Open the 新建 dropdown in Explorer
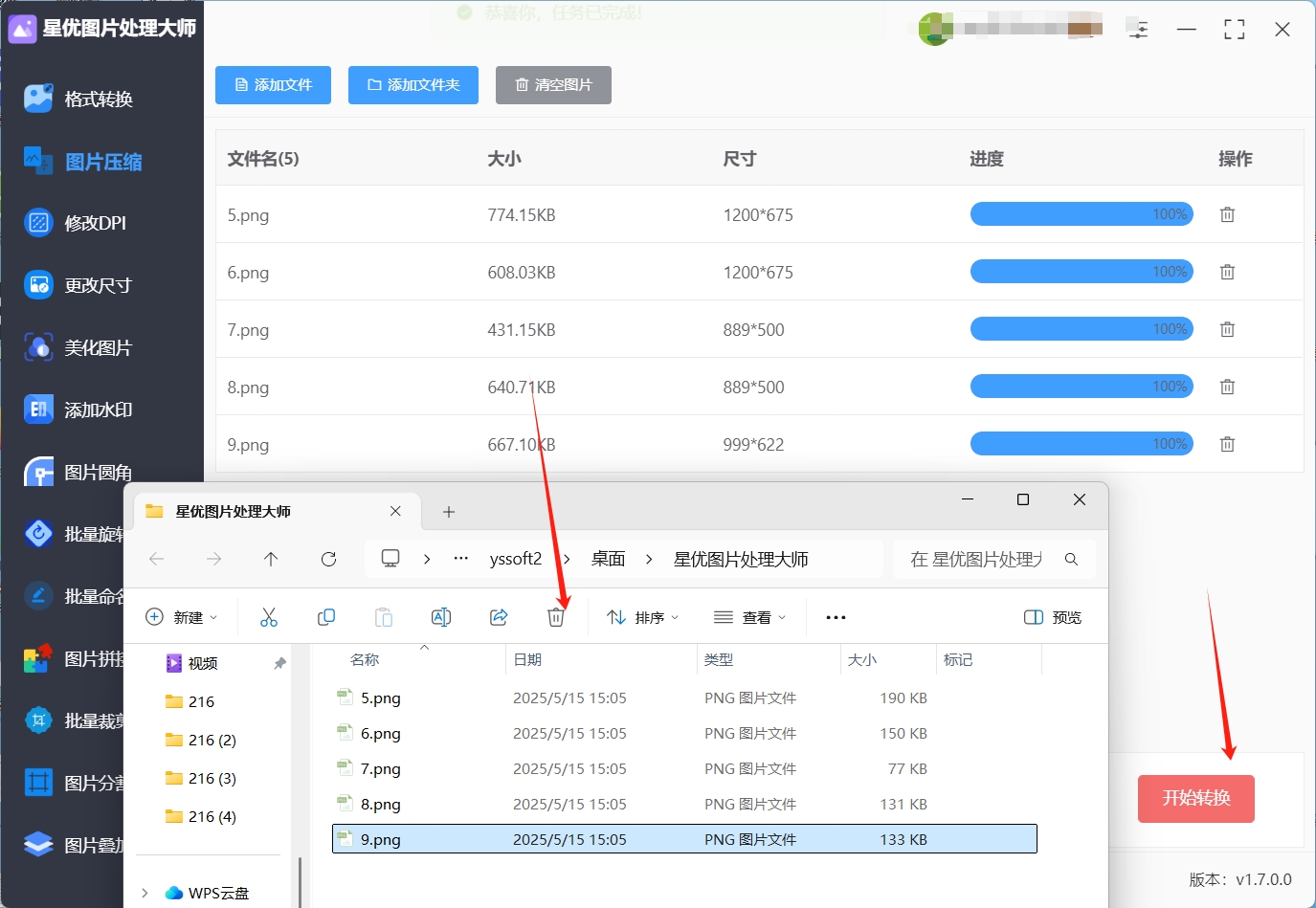The height and width of the screenshot is (908, 1316). point(182,617)
